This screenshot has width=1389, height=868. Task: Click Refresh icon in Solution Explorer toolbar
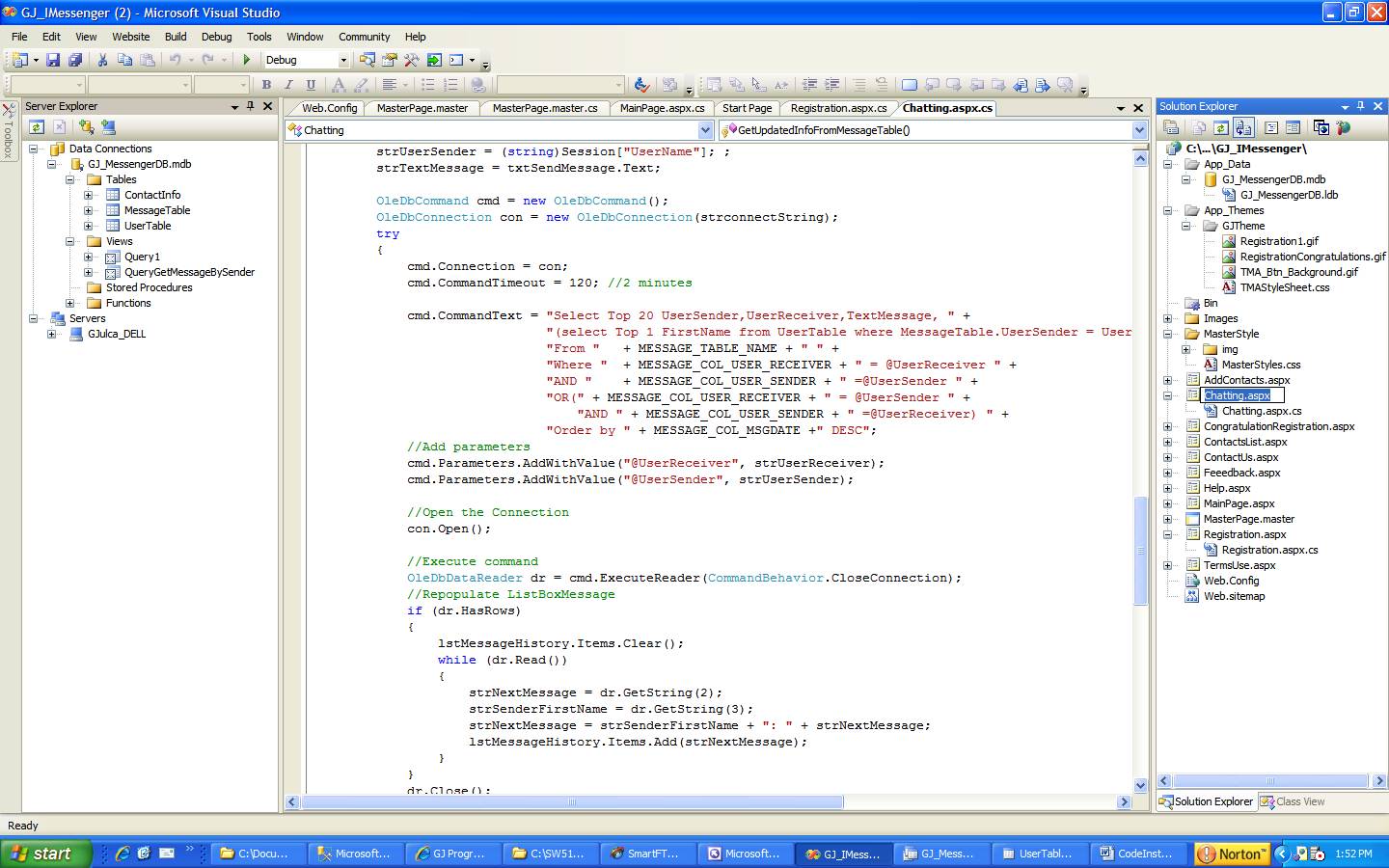pos(1220,126)
